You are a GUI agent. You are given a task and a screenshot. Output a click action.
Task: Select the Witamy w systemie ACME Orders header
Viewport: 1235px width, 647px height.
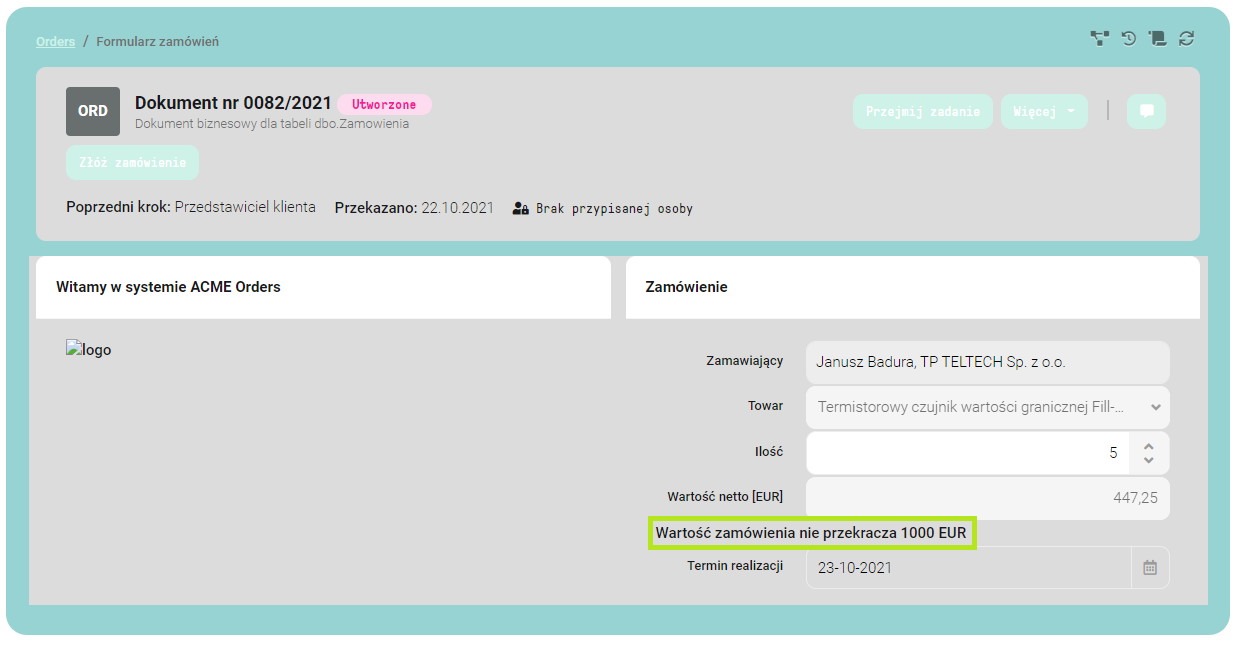point(322,287)
